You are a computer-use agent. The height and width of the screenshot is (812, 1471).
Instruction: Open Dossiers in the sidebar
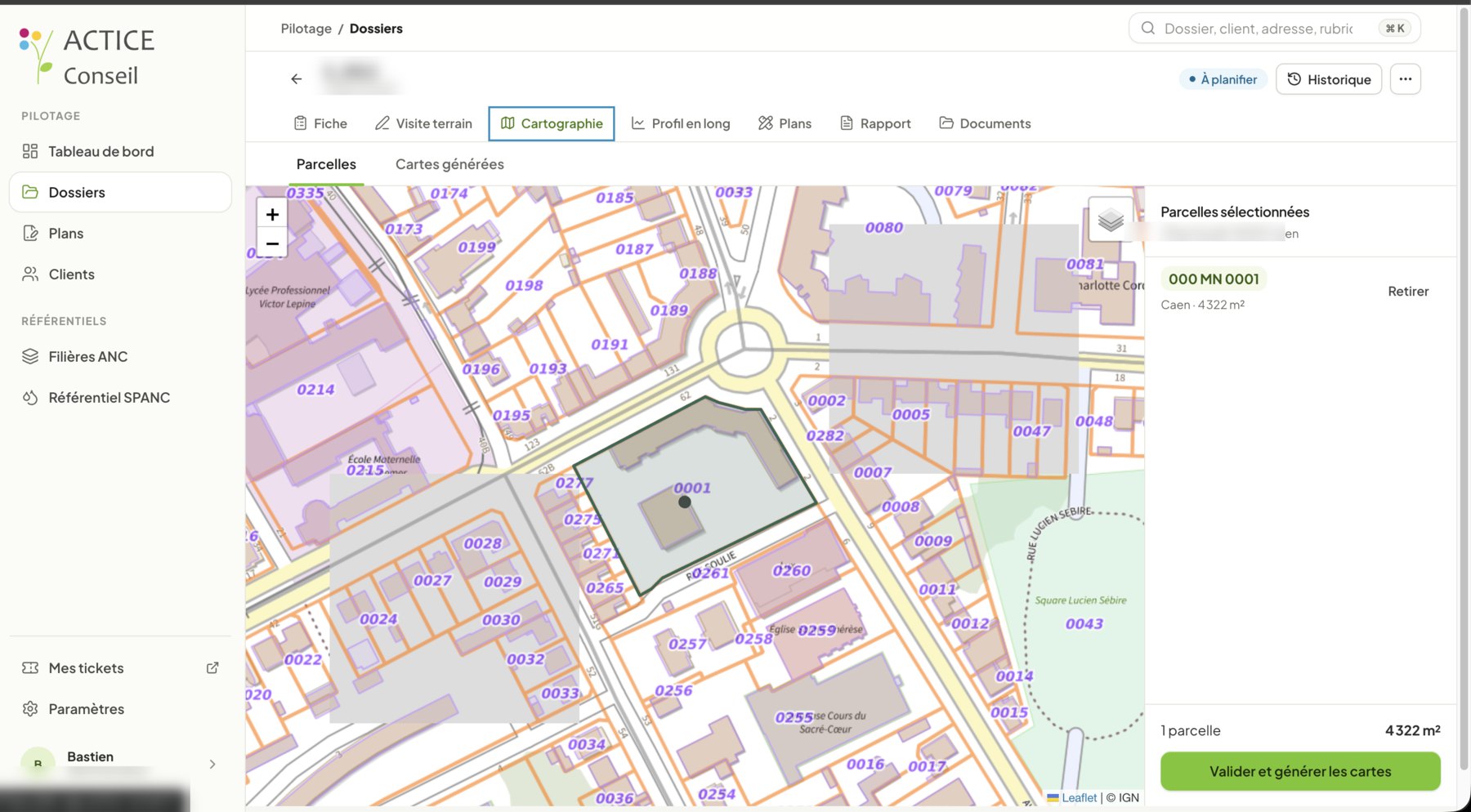point(120,192)
